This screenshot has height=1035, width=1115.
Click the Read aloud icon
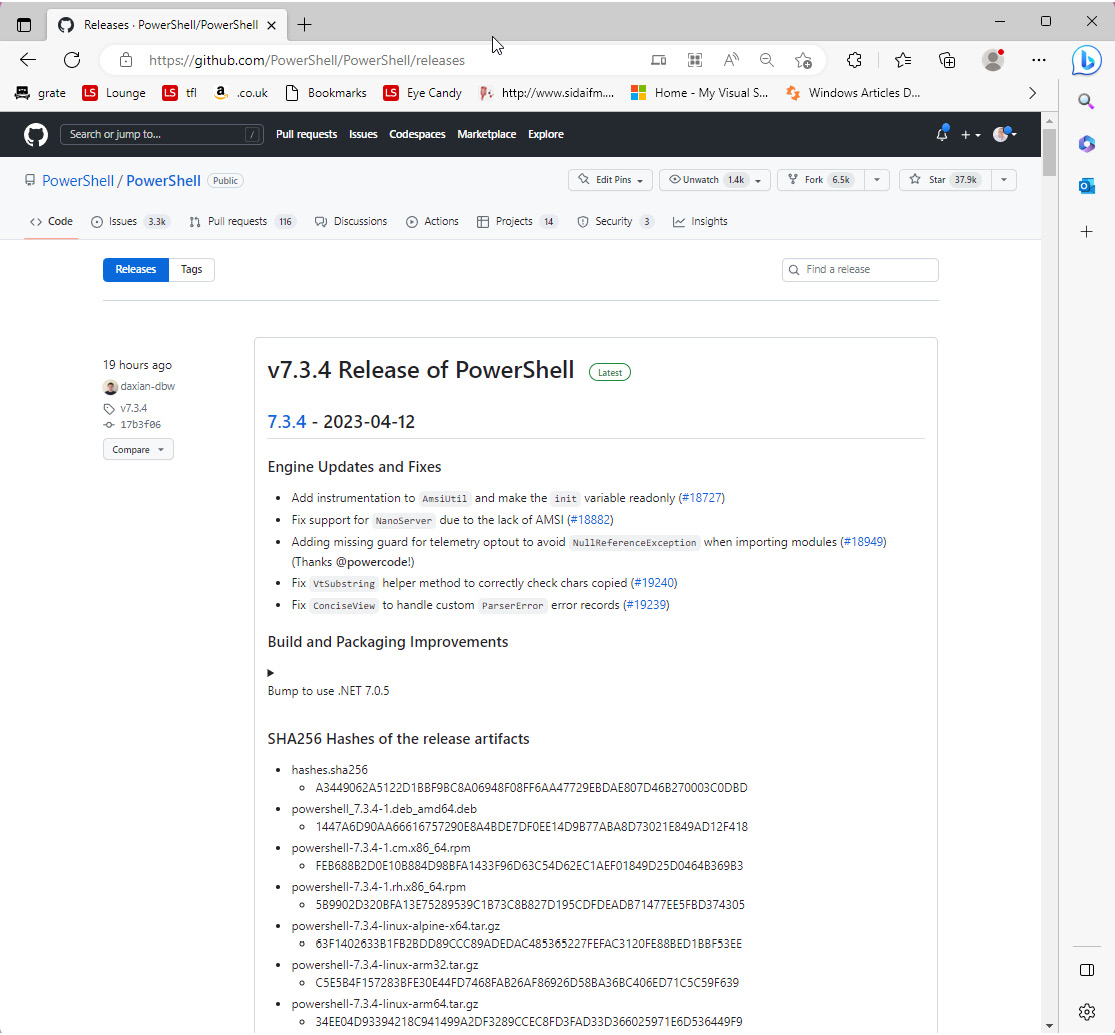point(730,60)
